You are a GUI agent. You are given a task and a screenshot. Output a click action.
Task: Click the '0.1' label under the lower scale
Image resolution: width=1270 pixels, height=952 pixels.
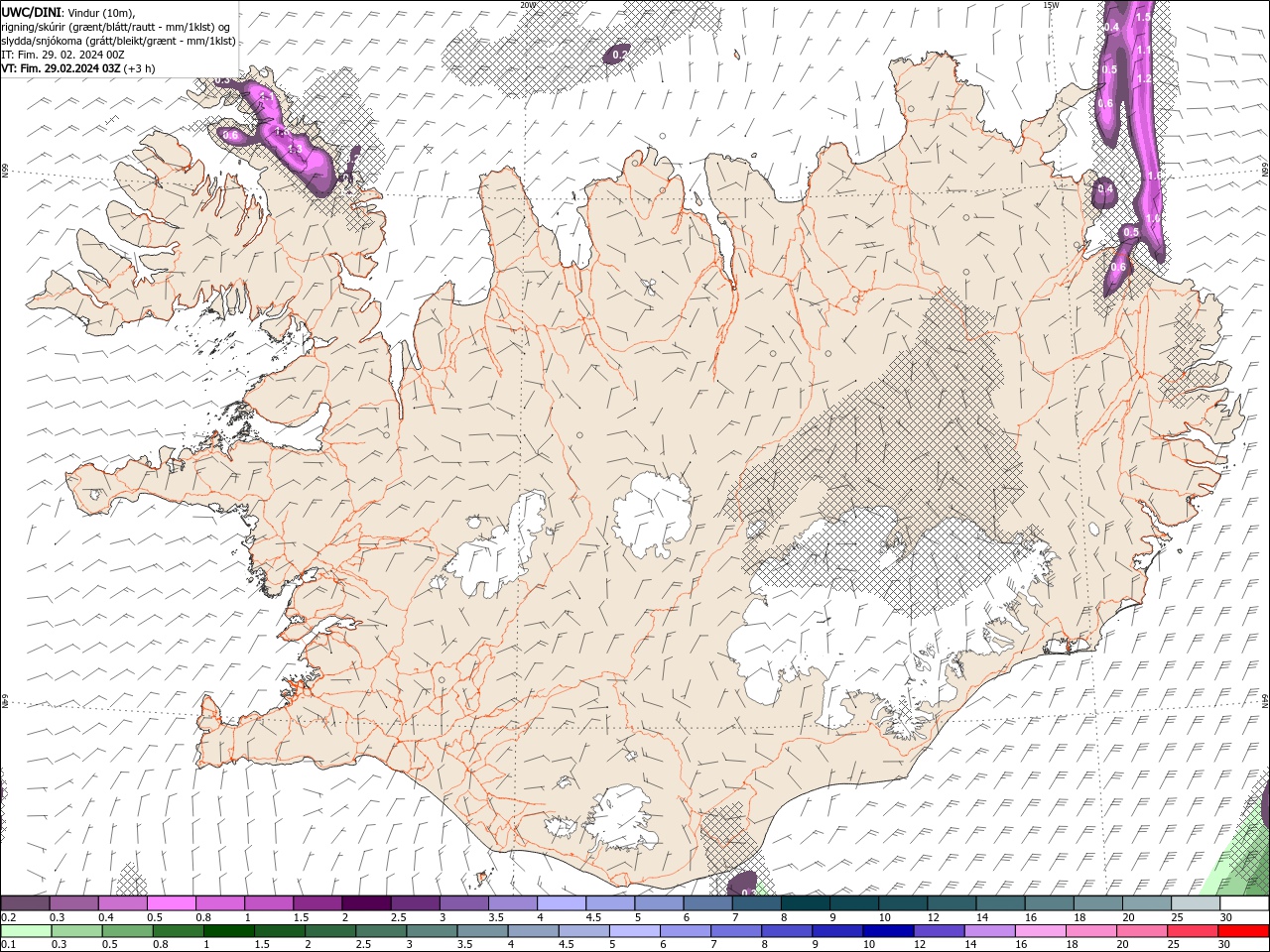pos(8,944)
